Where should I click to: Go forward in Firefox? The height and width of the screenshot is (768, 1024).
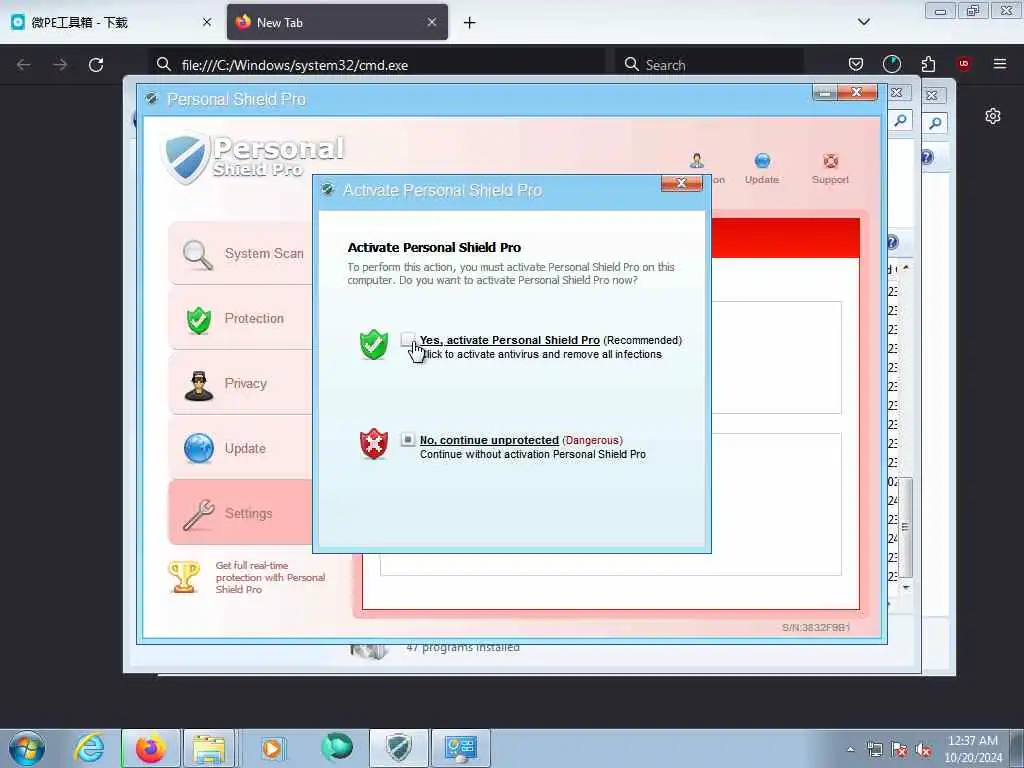coord(60,65)
